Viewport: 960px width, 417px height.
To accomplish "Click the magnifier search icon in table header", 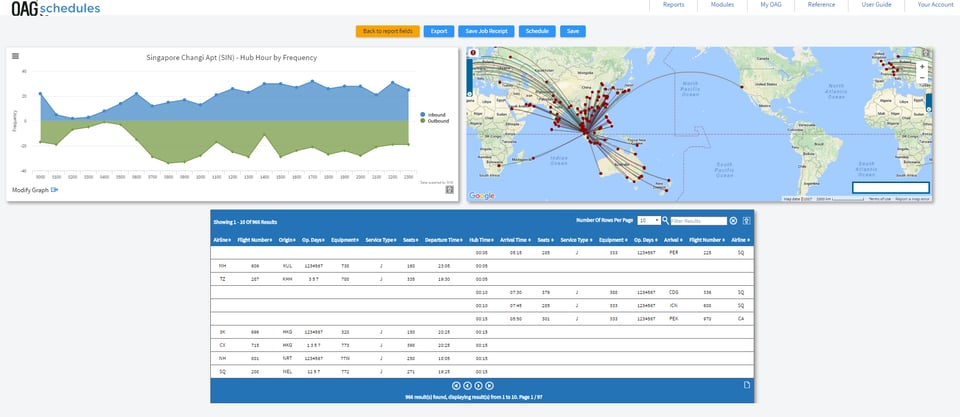I will tap(666, 220).
